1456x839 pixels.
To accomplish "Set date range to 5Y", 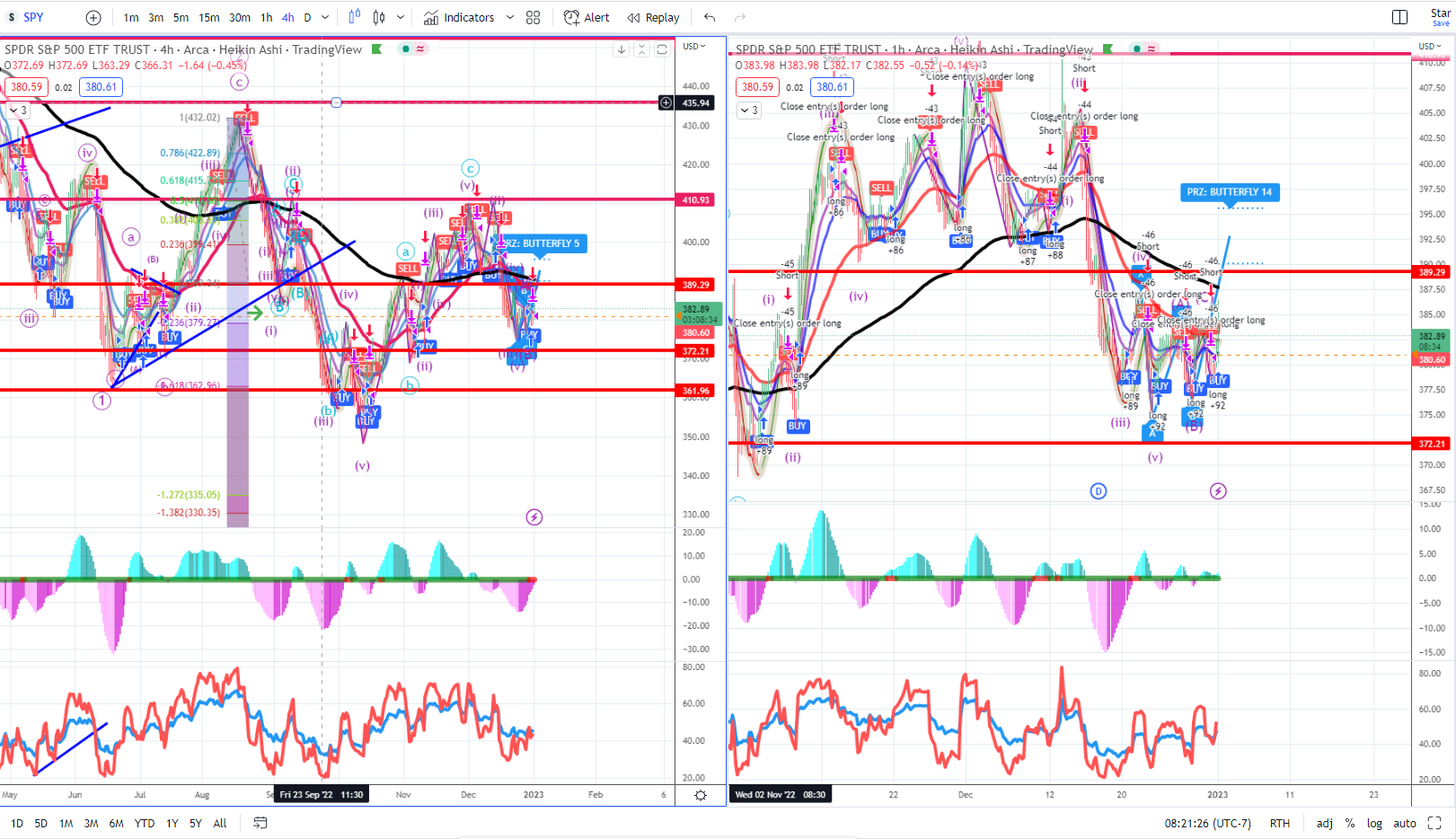I will [195, 823].
